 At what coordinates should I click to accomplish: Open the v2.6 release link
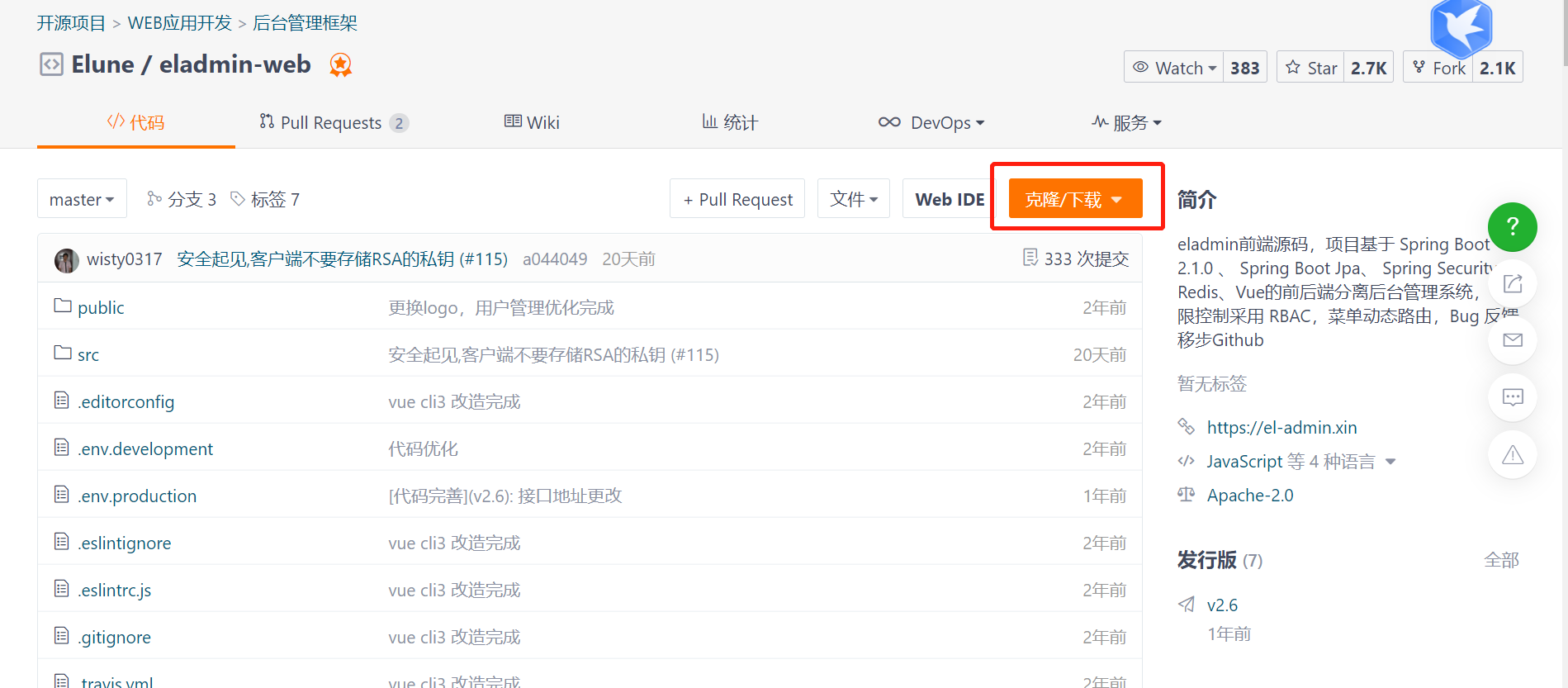point(1222,605)
